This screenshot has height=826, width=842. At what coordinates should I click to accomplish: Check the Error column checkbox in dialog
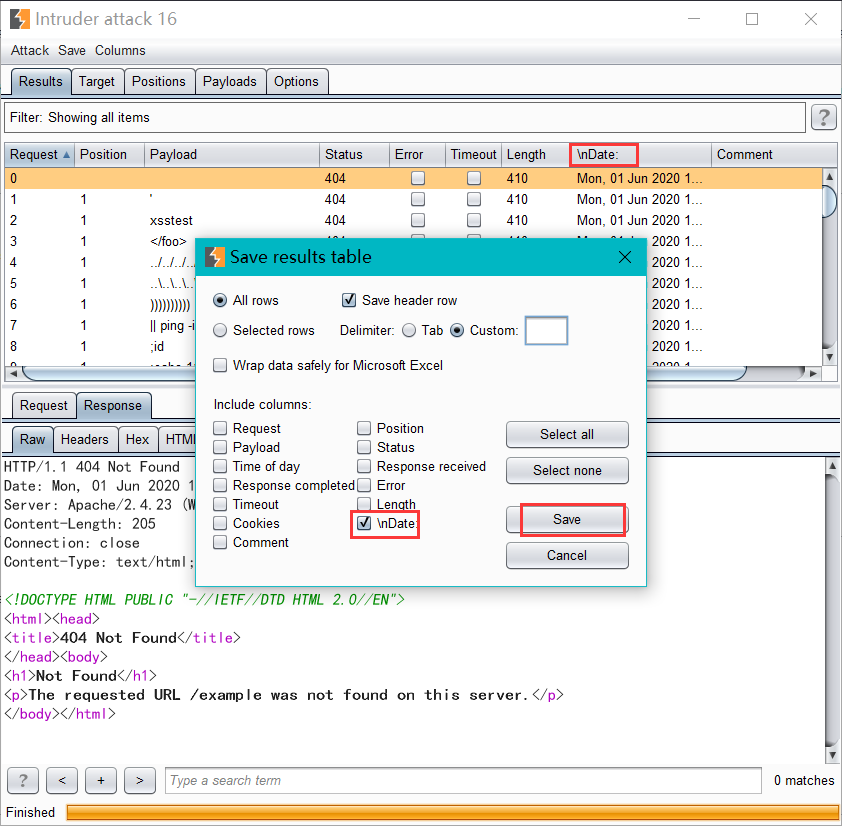(x=364, y=485)
